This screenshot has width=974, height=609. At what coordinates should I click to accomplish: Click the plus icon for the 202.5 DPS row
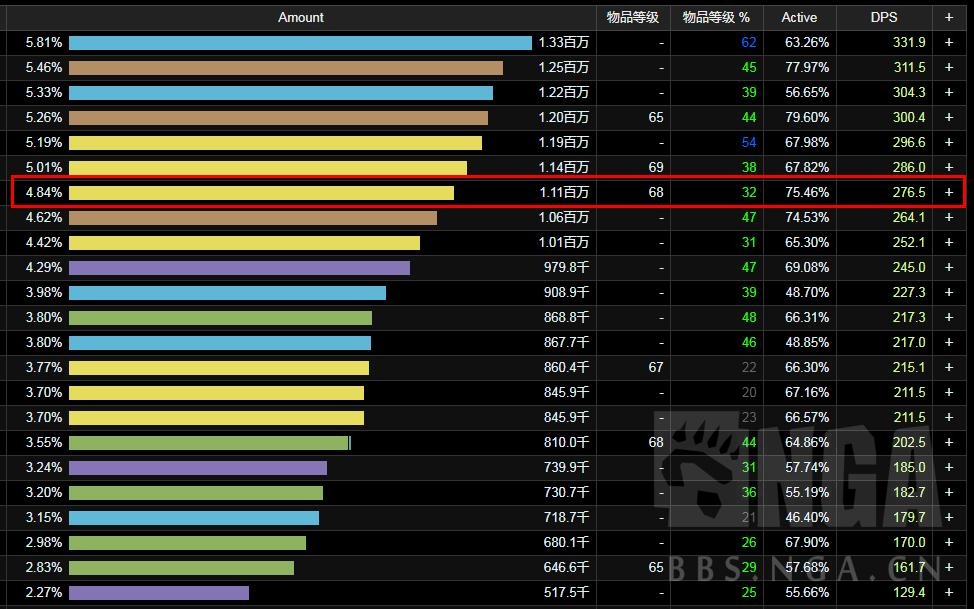pos(949,442)
